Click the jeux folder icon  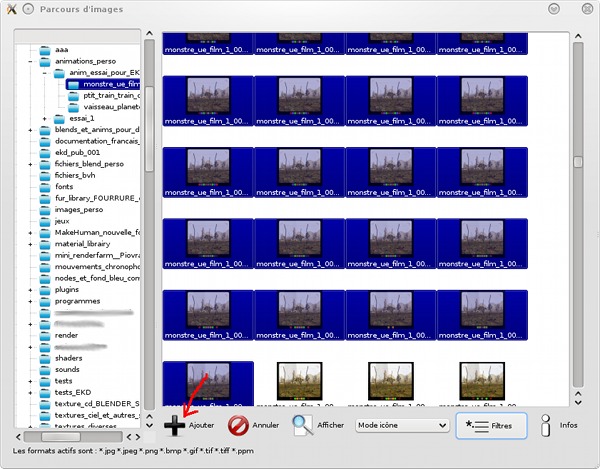45,221
